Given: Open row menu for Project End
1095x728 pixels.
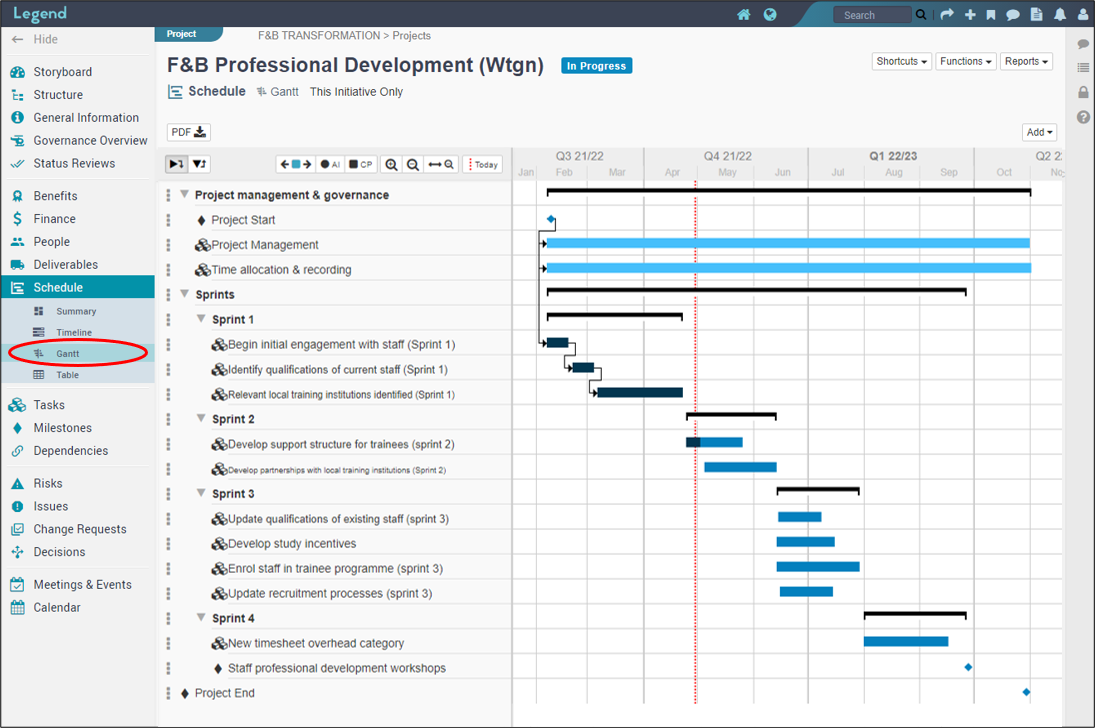Looking at the screenshot, I should (168, 693).
